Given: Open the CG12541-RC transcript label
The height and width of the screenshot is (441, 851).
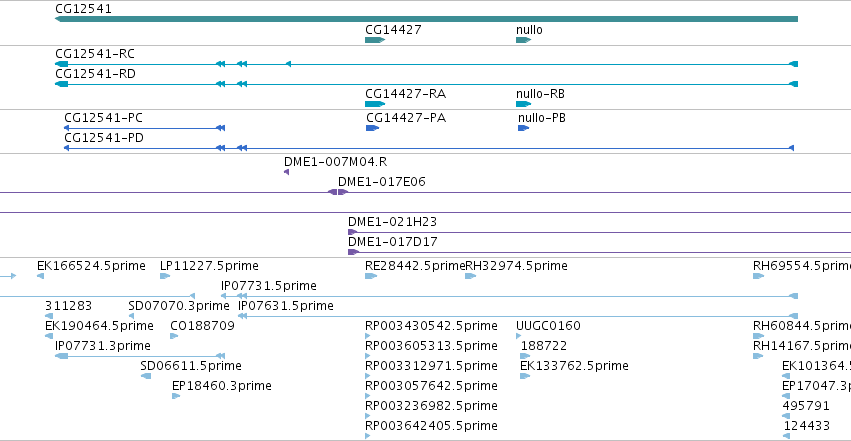Looking at the screenshot, I should coord(95,54).
